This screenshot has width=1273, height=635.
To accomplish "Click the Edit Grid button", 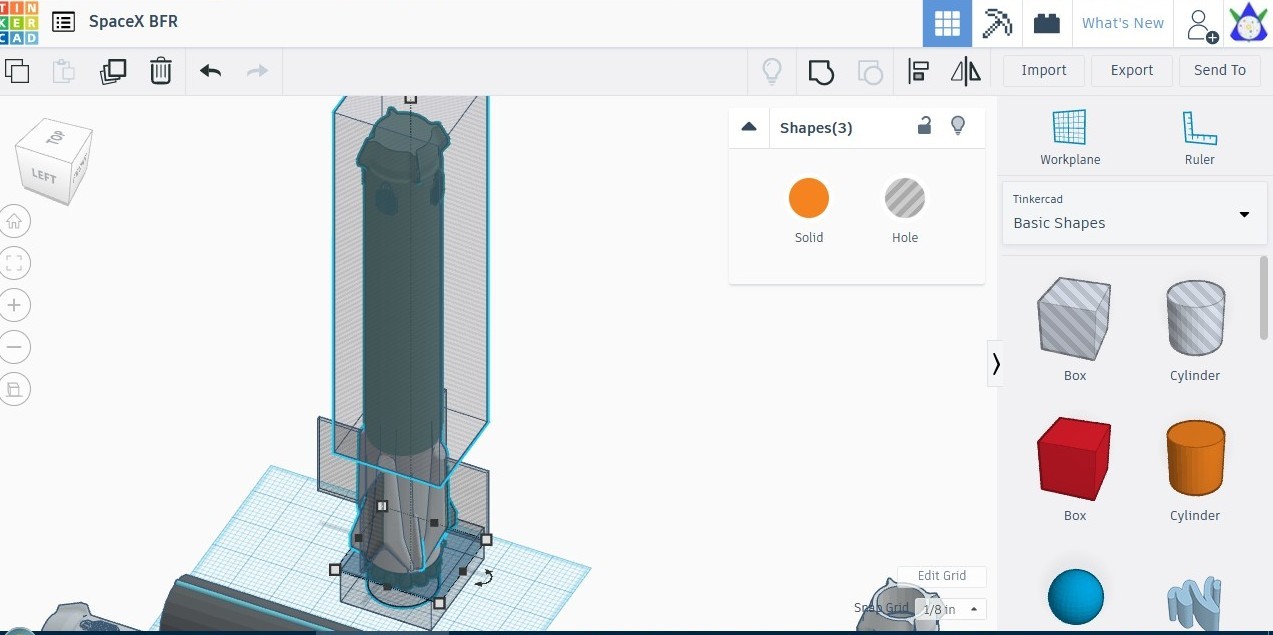I will [x=941, y=576].
